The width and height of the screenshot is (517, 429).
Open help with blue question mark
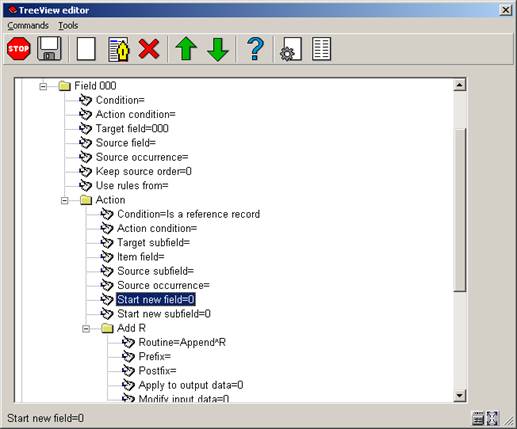click(256, 49)
